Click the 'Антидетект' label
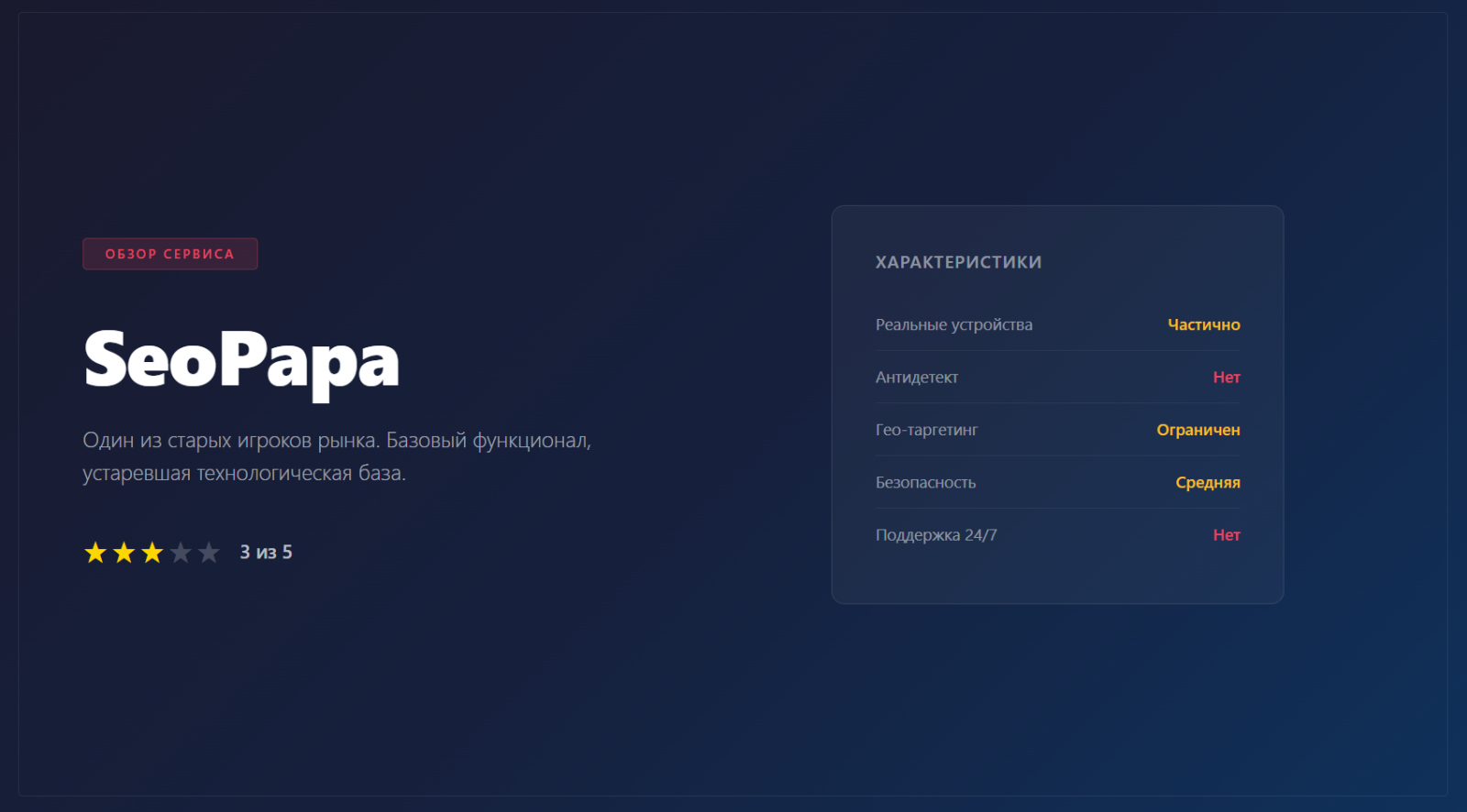Screen dimensions: 1467x812 click(x=917, y=378)
